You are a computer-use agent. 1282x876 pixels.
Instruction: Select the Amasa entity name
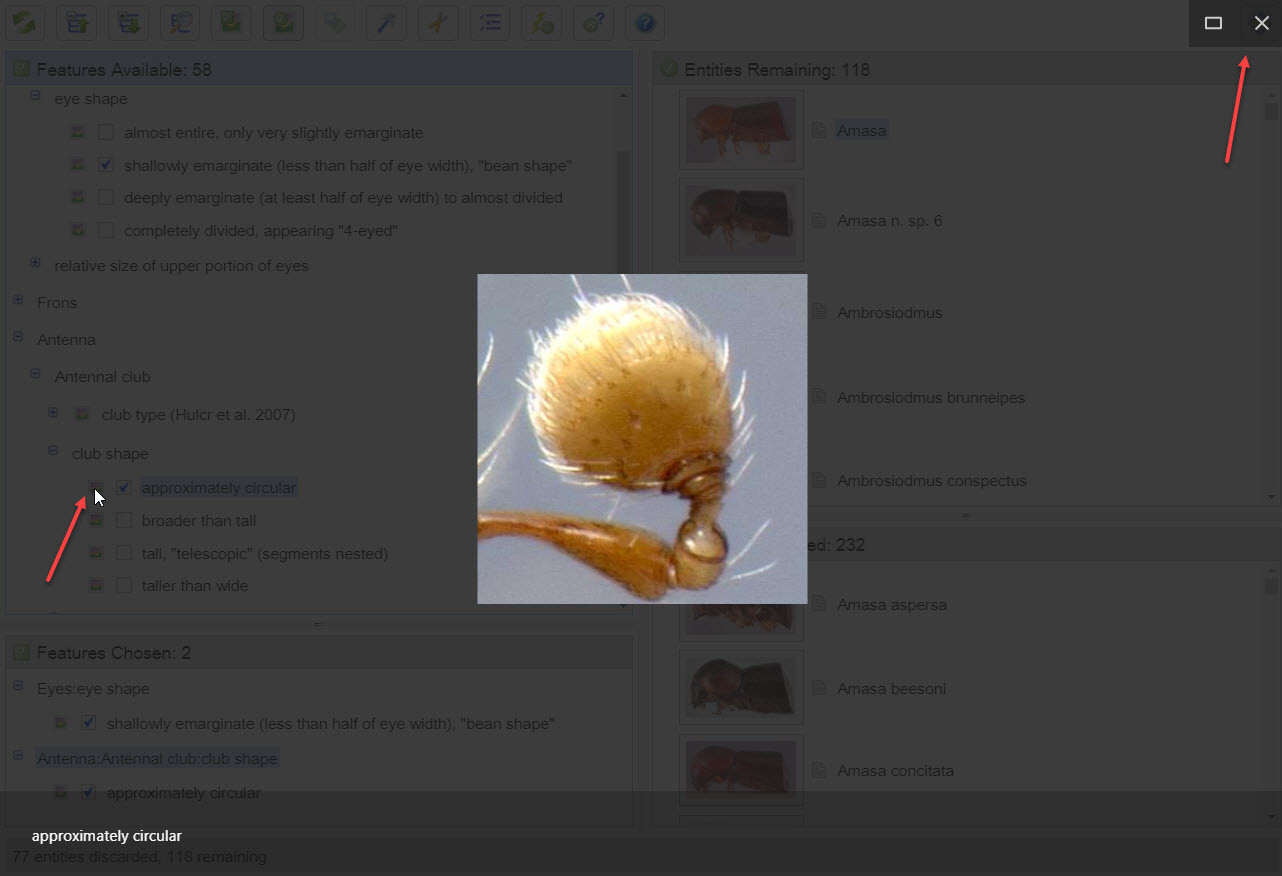point(862,130)
